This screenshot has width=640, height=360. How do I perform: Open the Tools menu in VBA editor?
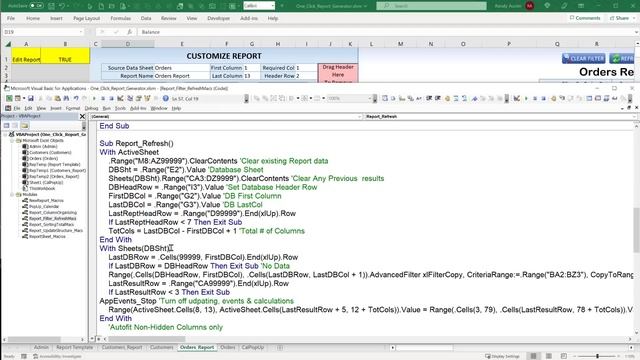120,108
